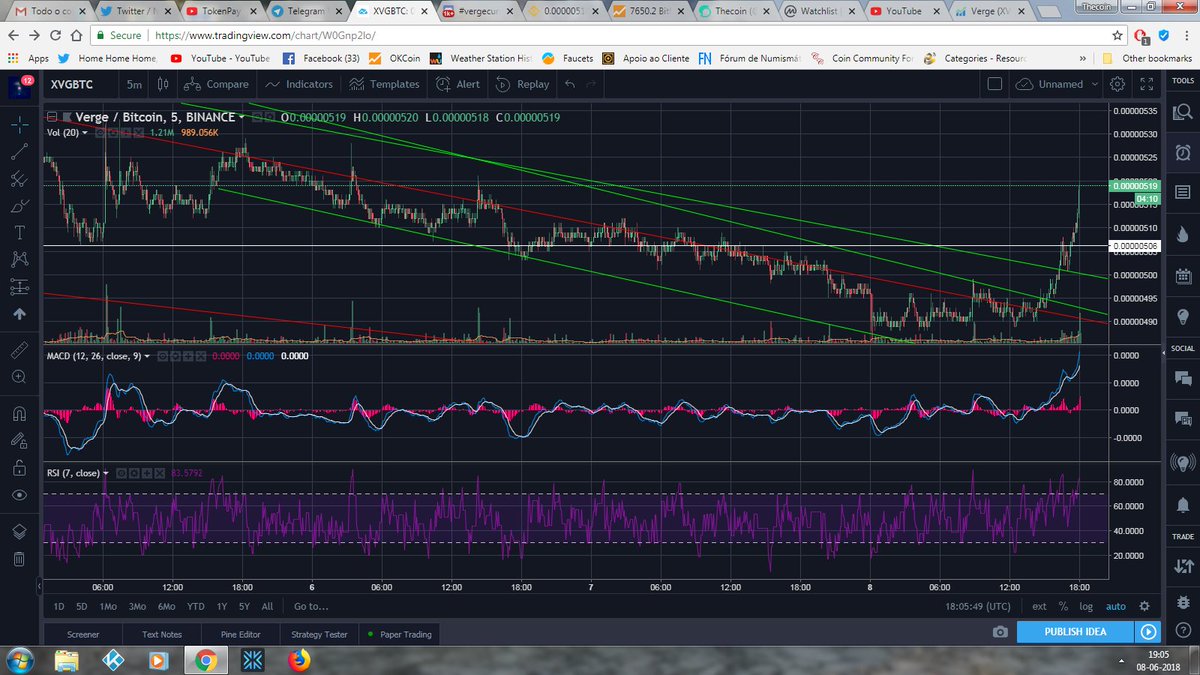Delete all drawings with trash icon
Viewport: 1200px width, 675px height.
tap(20, 559)
